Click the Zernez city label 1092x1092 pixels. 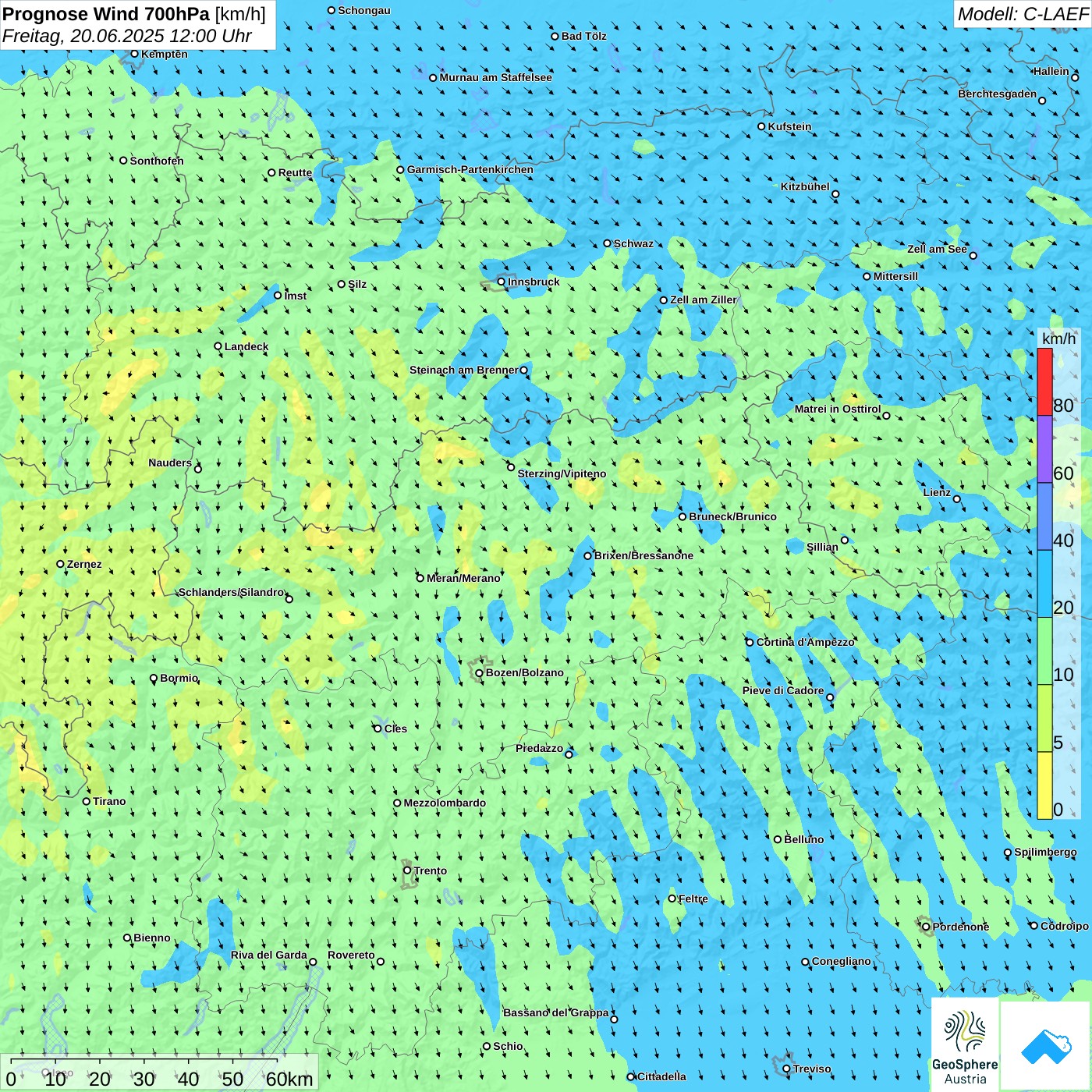[x=84, y=564]
